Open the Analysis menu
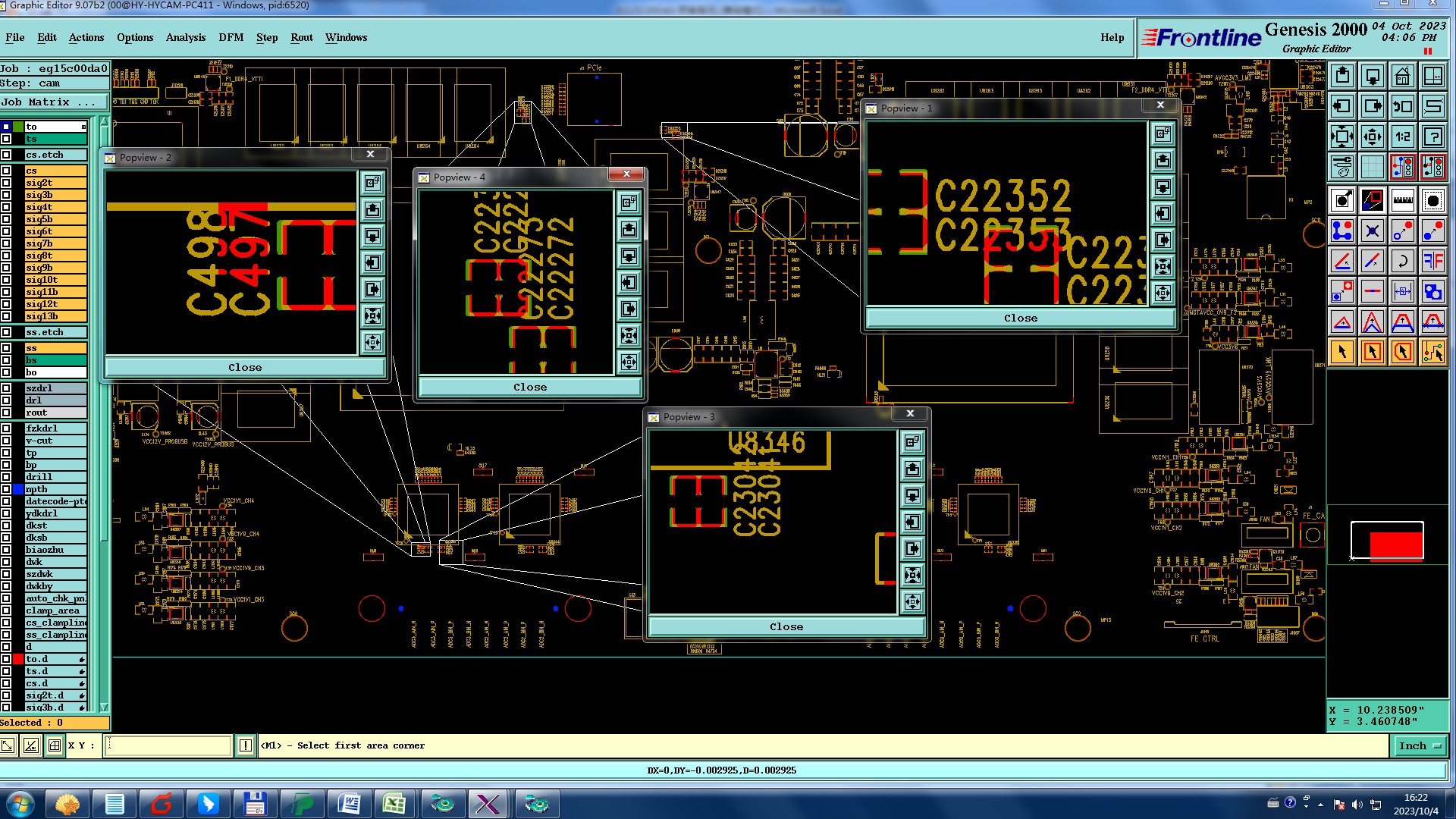1456x819 pixels. pyautogui.click(x=185, y=37)
